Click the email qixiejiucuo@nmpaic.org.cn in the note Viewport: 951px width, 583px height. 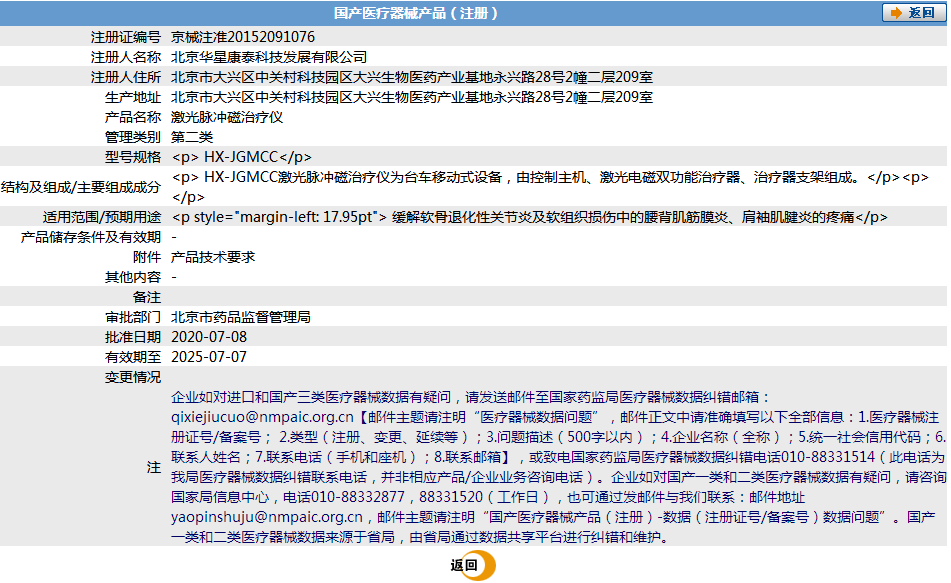pyautogui.click(x=262, y=417)
